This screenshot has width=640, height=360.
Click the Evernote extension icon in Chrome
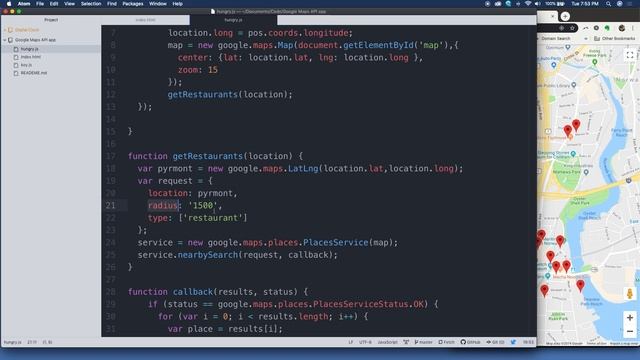click(x=607, y=28)
